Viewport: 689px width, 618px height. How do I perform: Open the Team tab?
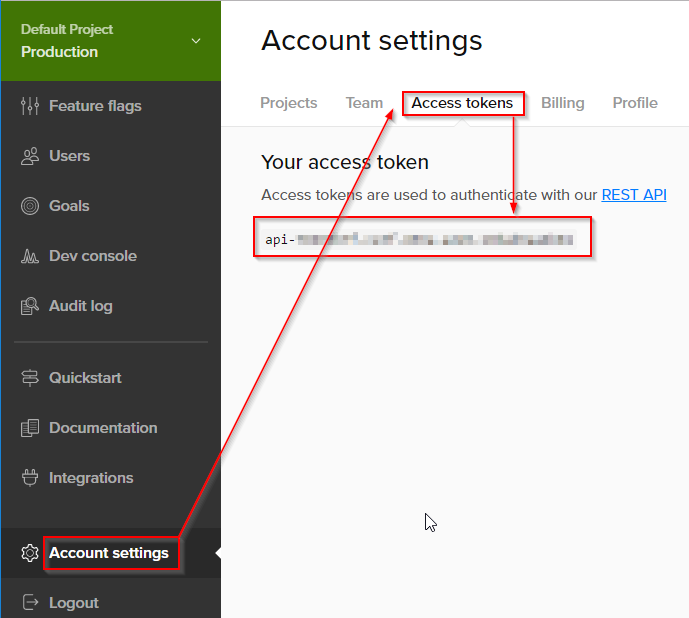[364, 103]
